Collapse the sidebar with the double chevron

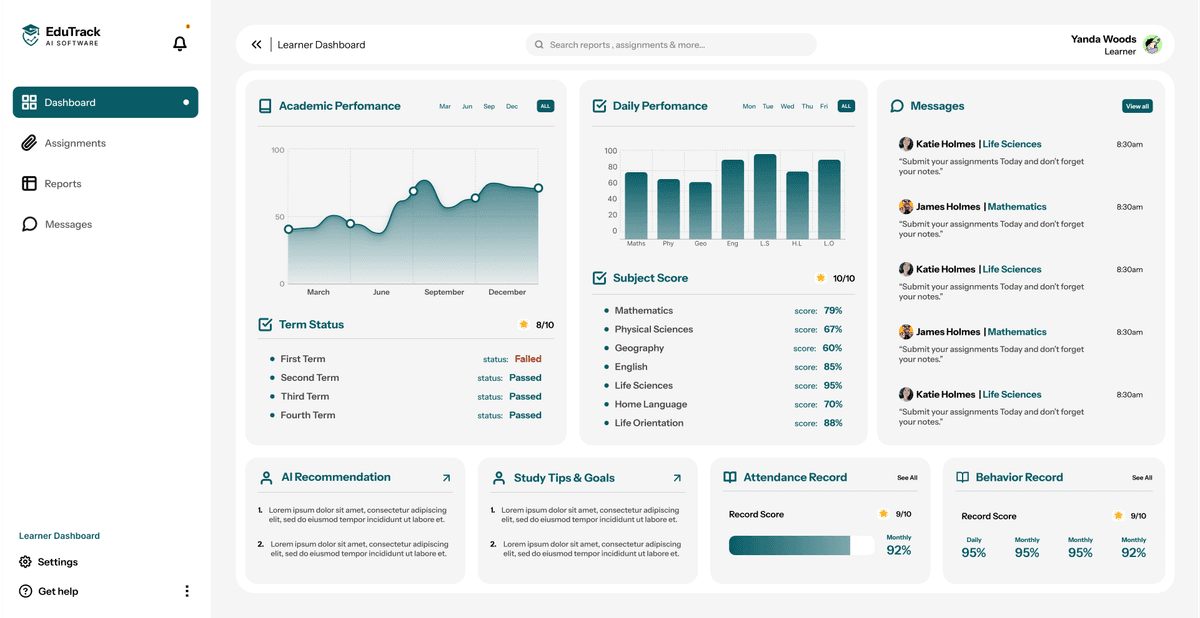256,44
